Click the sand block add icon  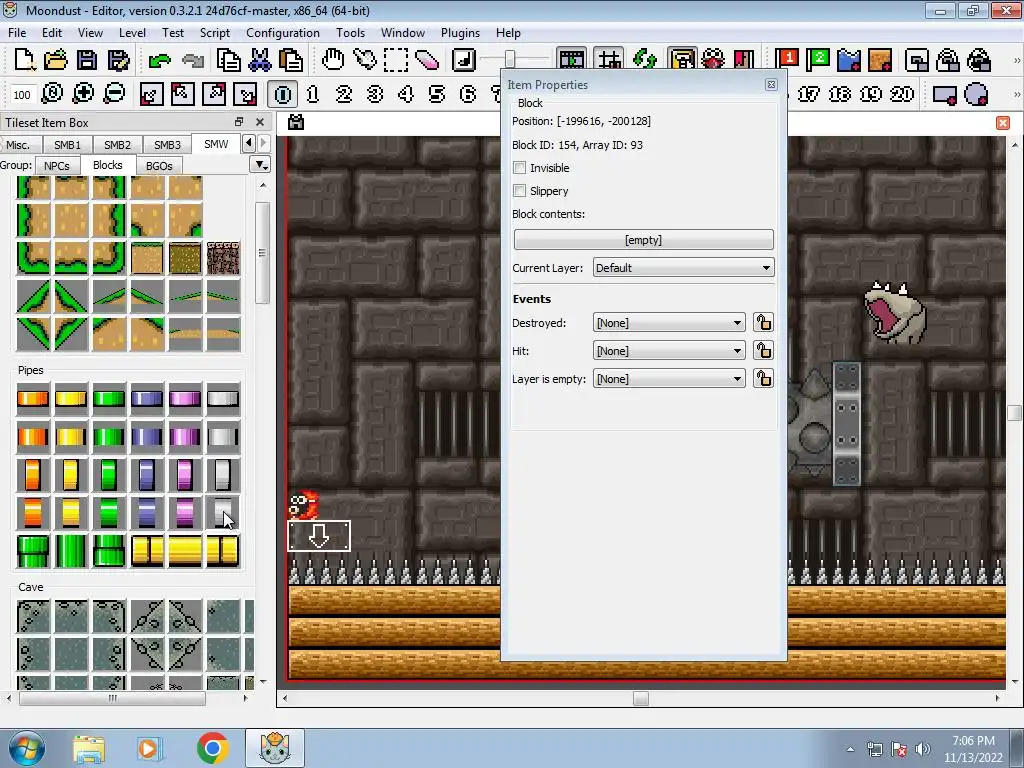click(x=880, y=60)
